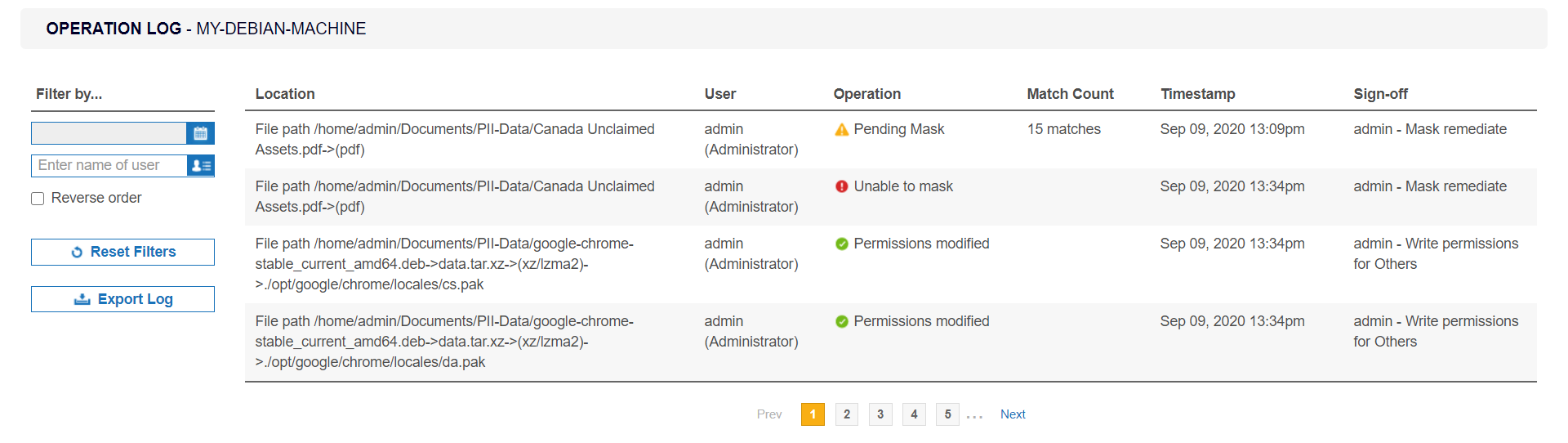Screen dimensions: 1568x443
Task: Go to page 2 of log
Action: (x=847, y=414)
